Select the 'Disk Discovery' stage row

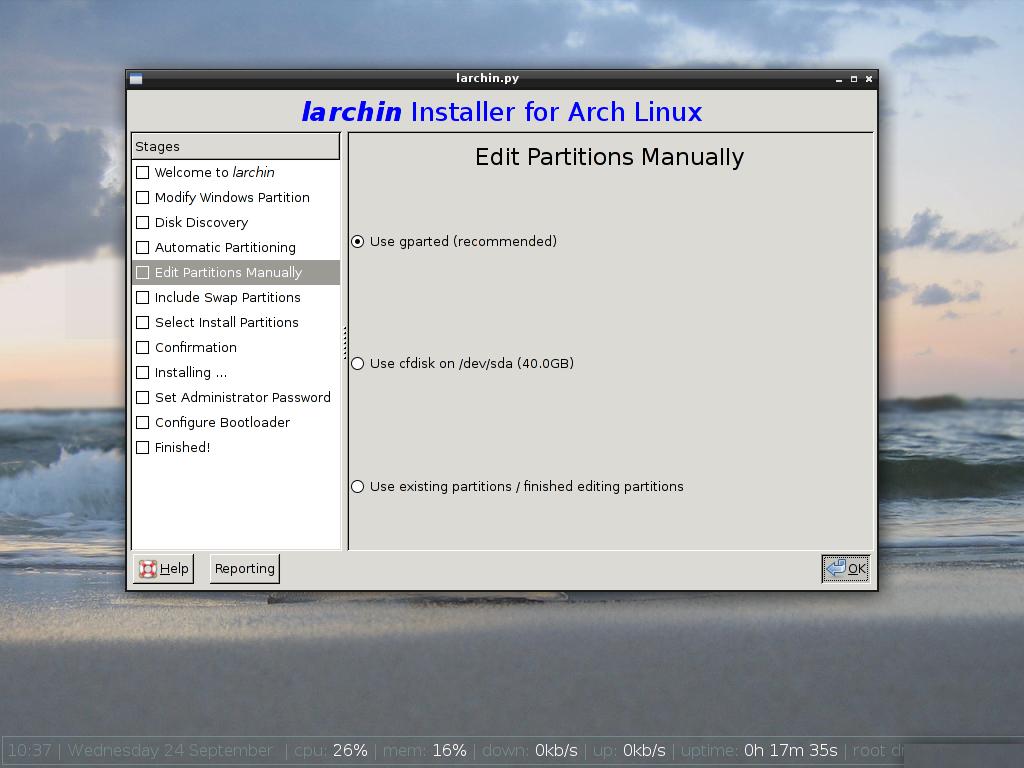click(236, 223)
